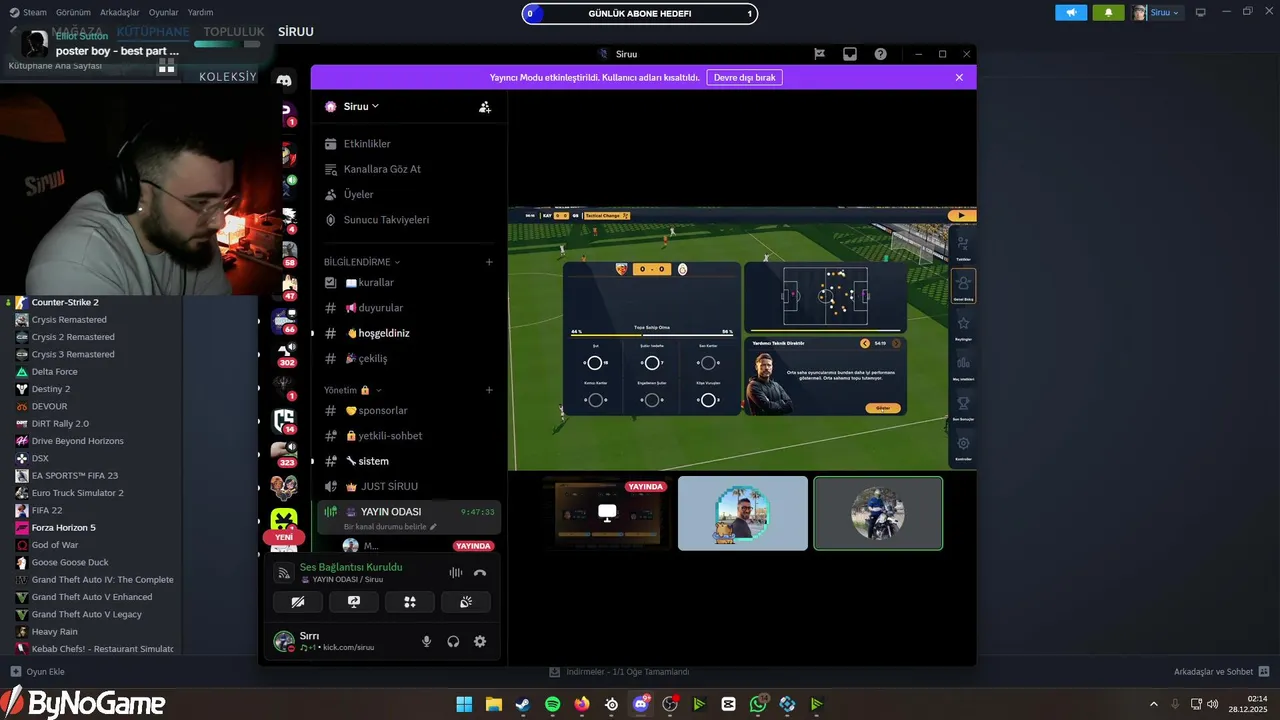Image resolution: width=1280 pixels, height=720 pixels.
Task: Select Forza Horizon 5 in Steam library
Action: (x=64, y=527)
